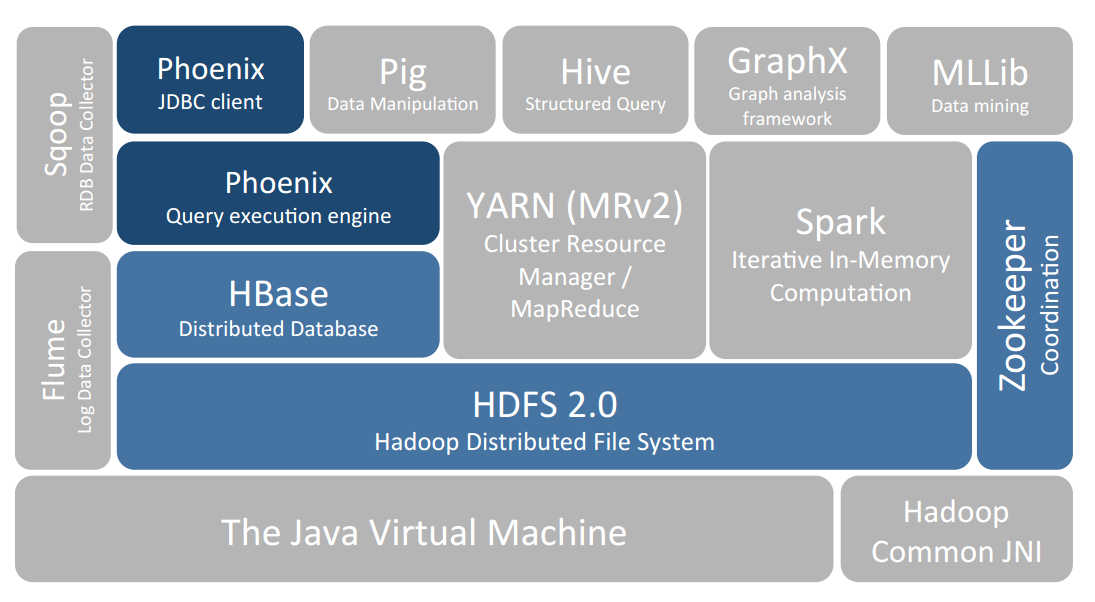Select the Phoenix Query execution engine block
1095x602 pixels.
pos(278,193)
